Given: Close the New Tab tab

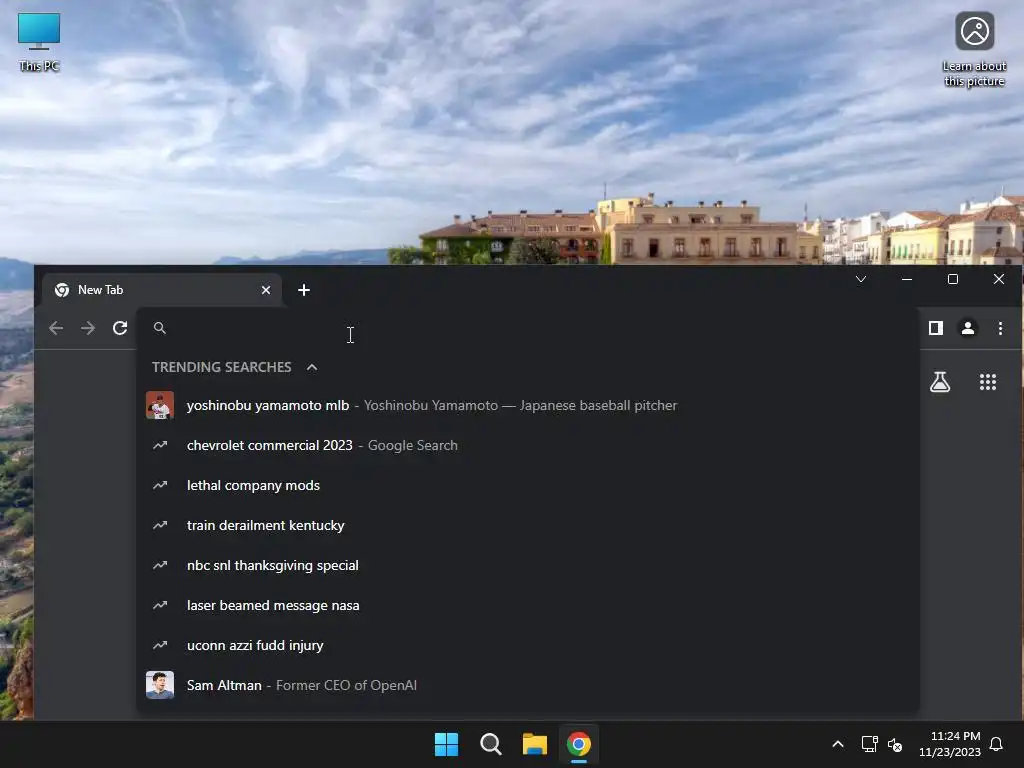Looking at the screenshot, I should coord(266,290).
